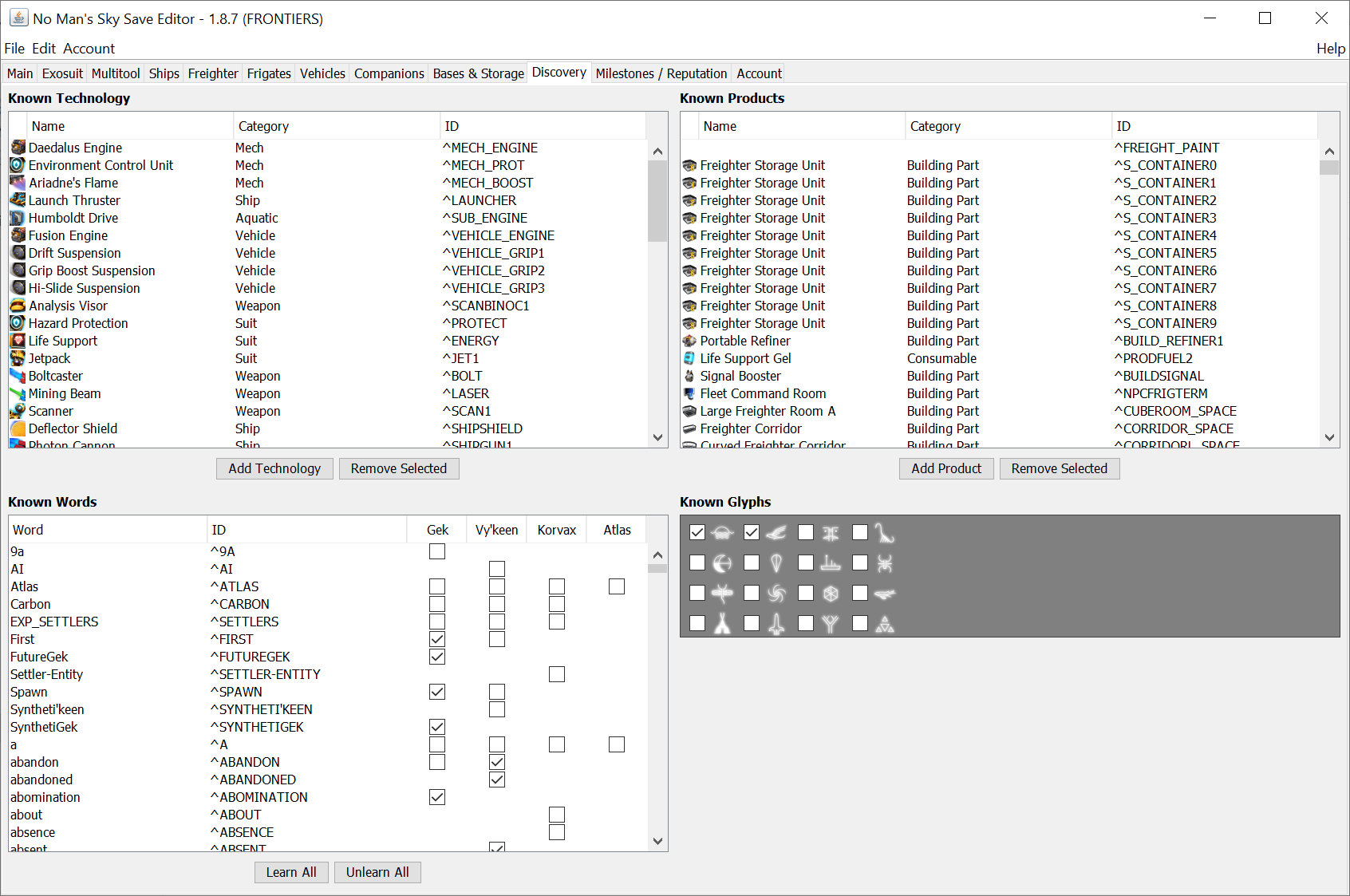Select the Hazard Protection icon

18,323
